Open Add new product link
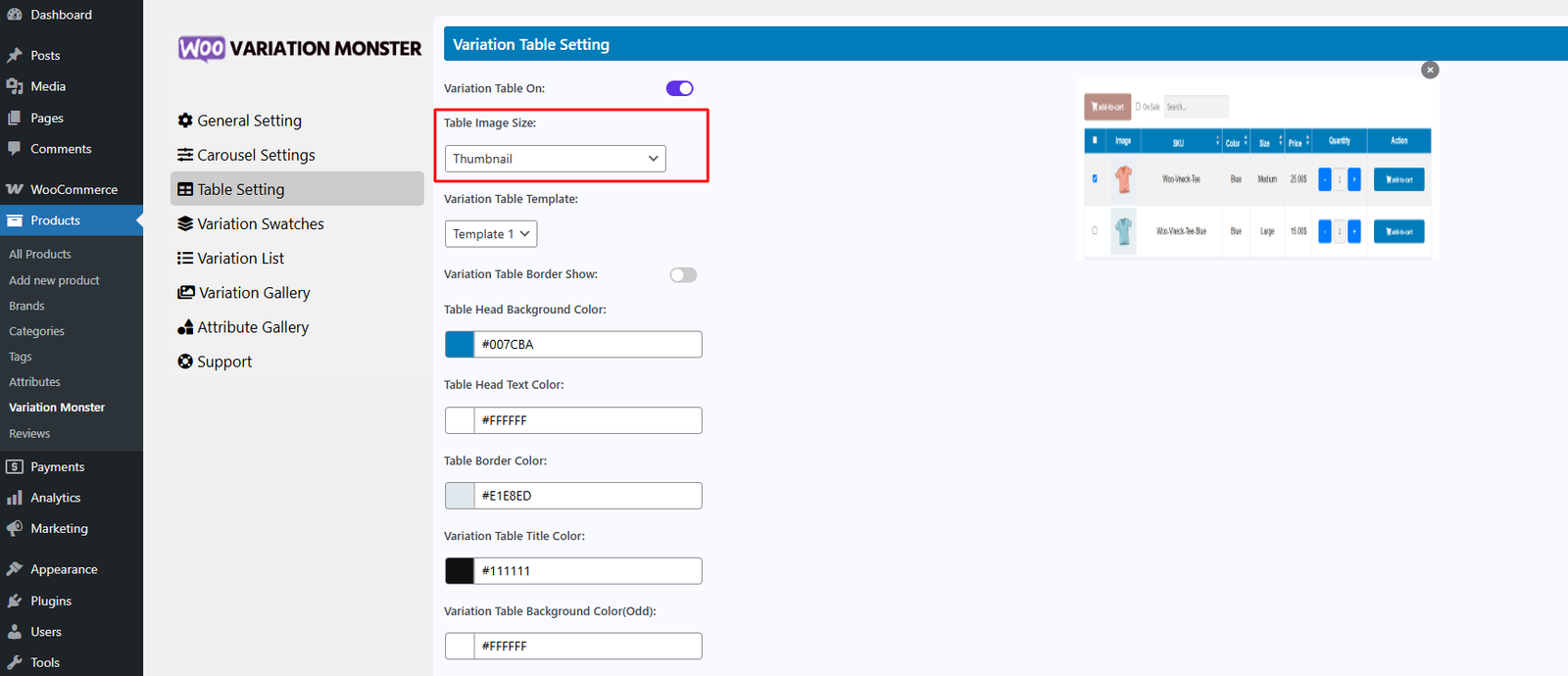 (54, 280)
